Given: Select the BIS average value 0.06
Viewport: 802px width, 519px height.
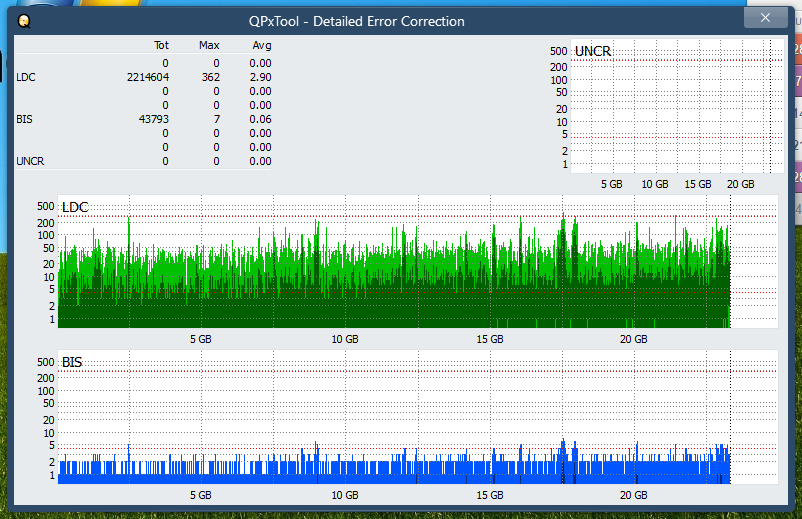Looking at the screenshot, I should tap(260, 119).
